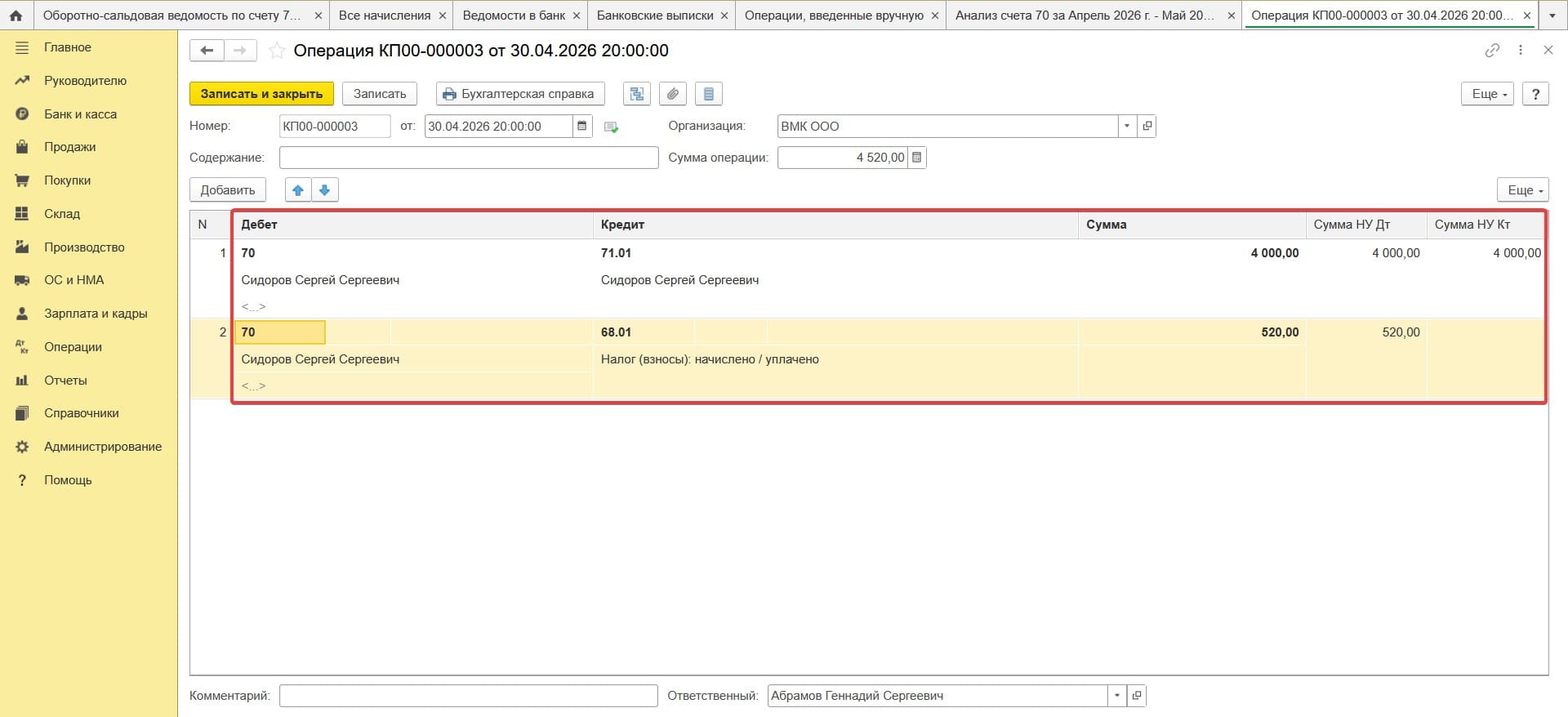Go back with the left arrow button

[x=207, y=51]
